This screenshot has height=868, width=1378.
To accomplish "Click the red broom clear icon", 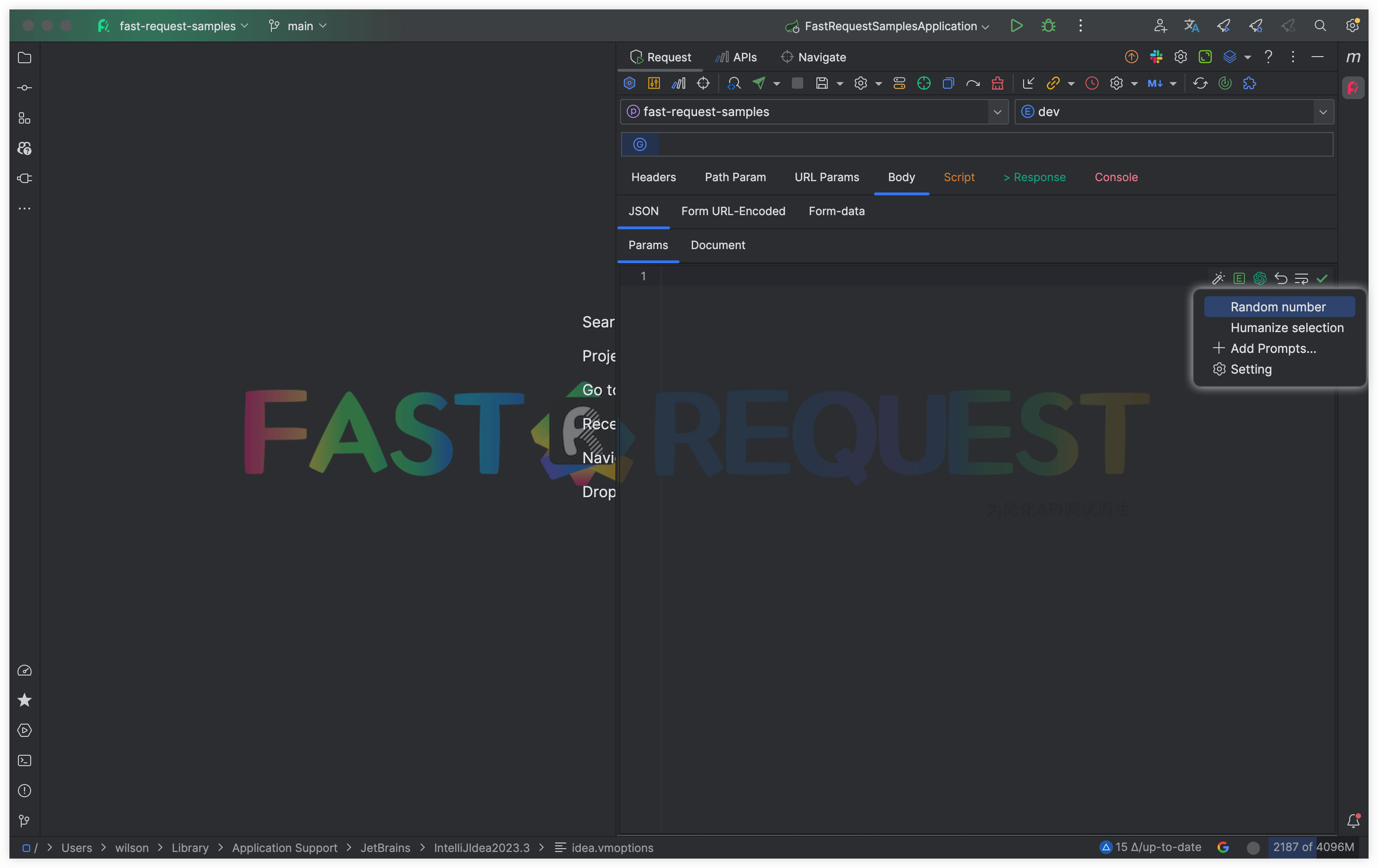I will [x=998, y=83].
